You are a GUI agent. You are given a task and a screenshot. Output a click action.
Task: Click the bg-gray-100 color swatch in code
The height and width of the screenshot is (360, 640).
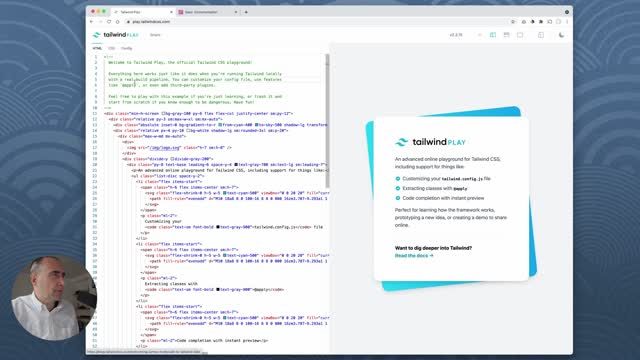163,113
